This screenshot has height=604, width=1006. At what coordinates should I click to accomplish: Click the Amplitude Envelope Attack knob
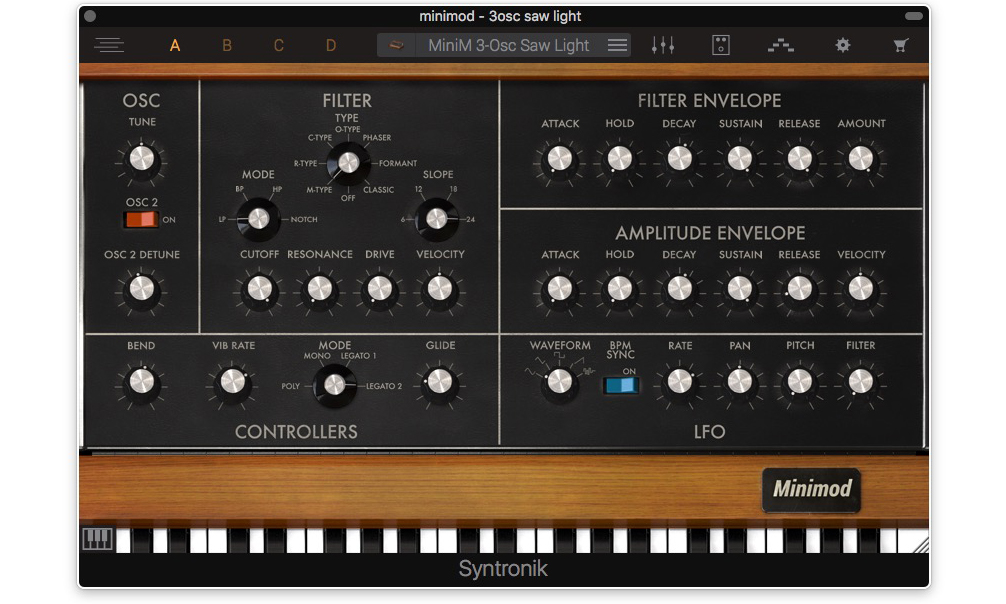pos(559,289)
